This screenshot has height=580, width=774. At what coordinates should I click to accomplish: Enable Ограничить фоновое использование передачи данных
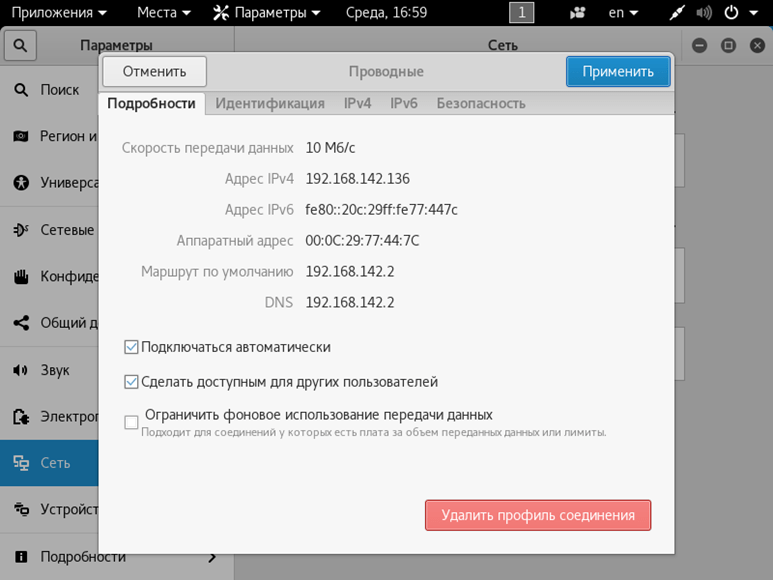[131, 422]
